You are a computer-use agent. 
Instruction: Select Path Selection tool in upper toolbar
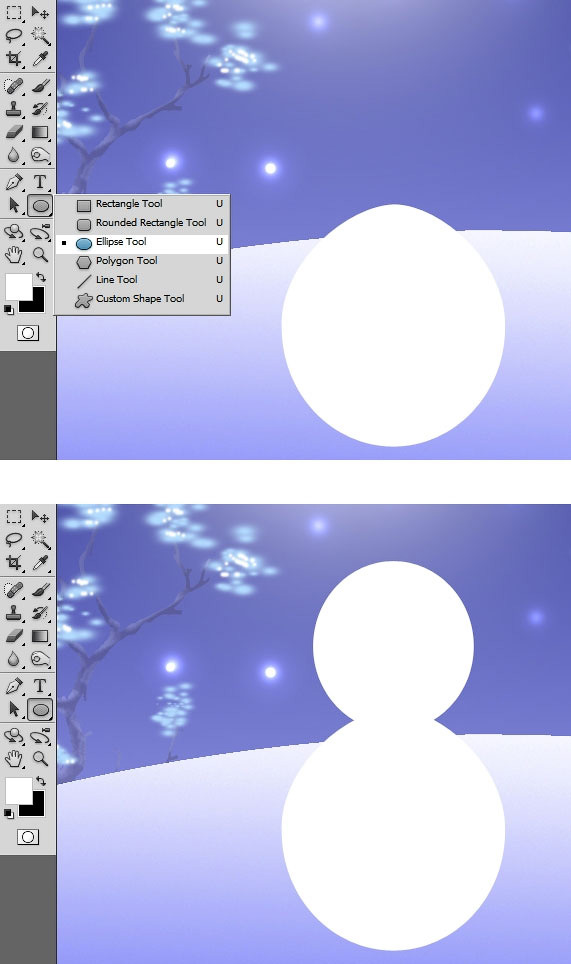pyautogui.click(x=14, y=205)
